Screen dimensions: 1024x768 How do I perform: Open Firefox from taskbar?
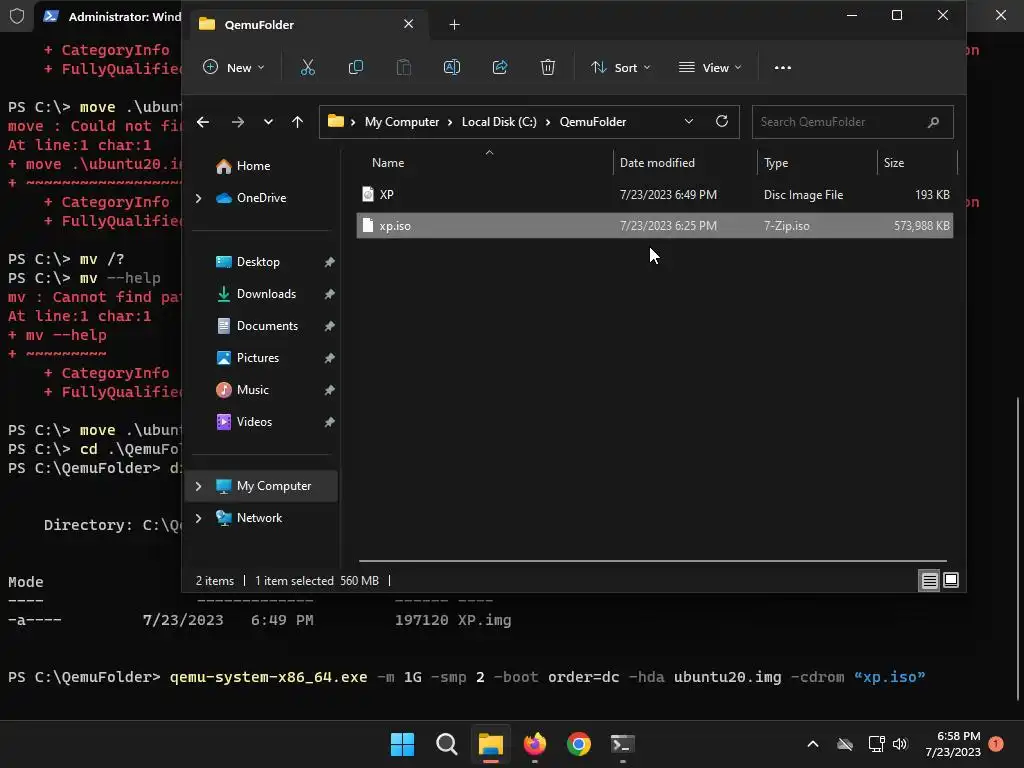535,744
